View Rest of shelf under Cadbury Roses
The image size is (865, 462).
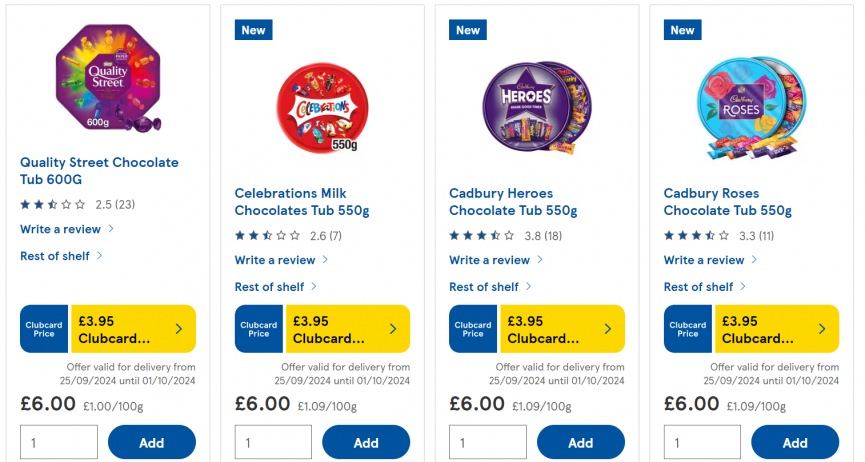pos(699,287)
